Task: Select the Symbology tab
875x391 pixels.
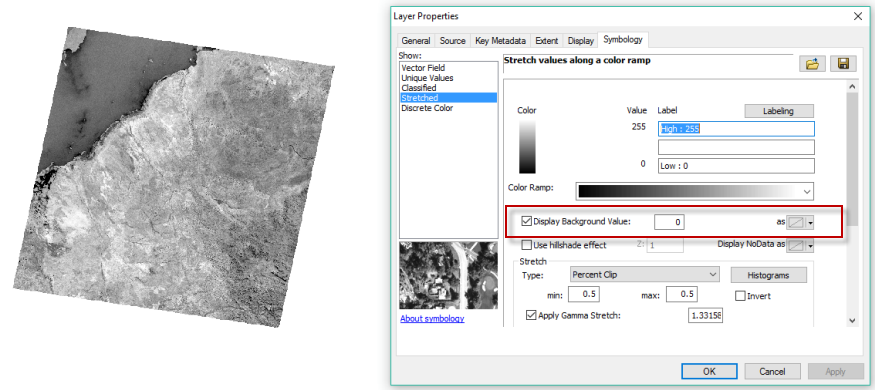Action: pos(623,40)
